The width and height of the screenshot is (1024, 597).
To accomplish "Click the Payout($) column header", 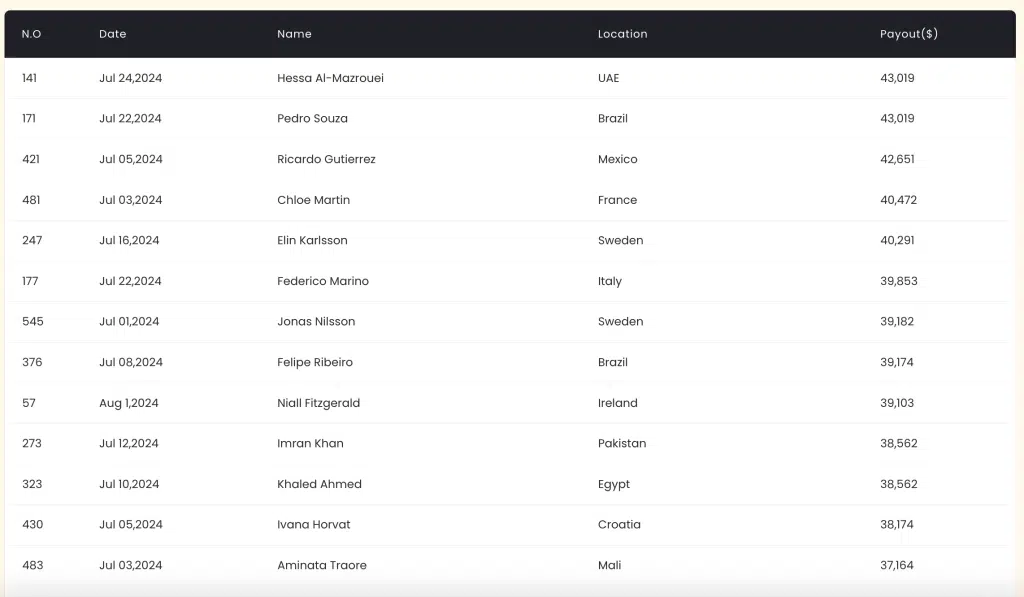I will [908, 34].
